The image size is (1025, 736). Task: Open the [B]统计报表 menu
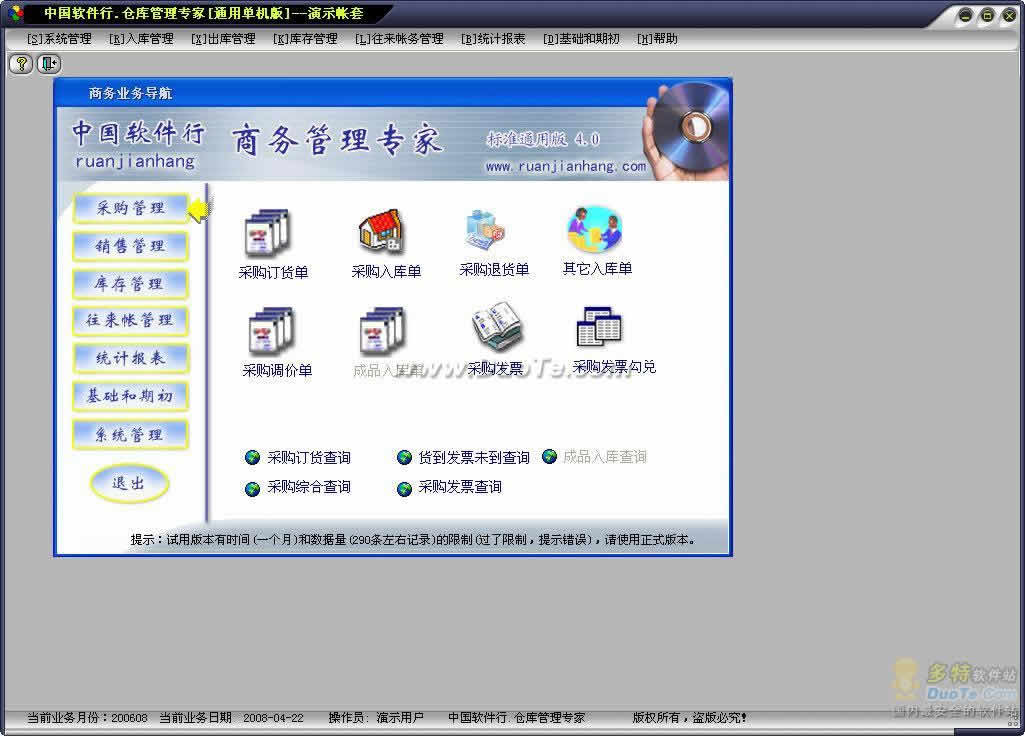click(493, 39)
